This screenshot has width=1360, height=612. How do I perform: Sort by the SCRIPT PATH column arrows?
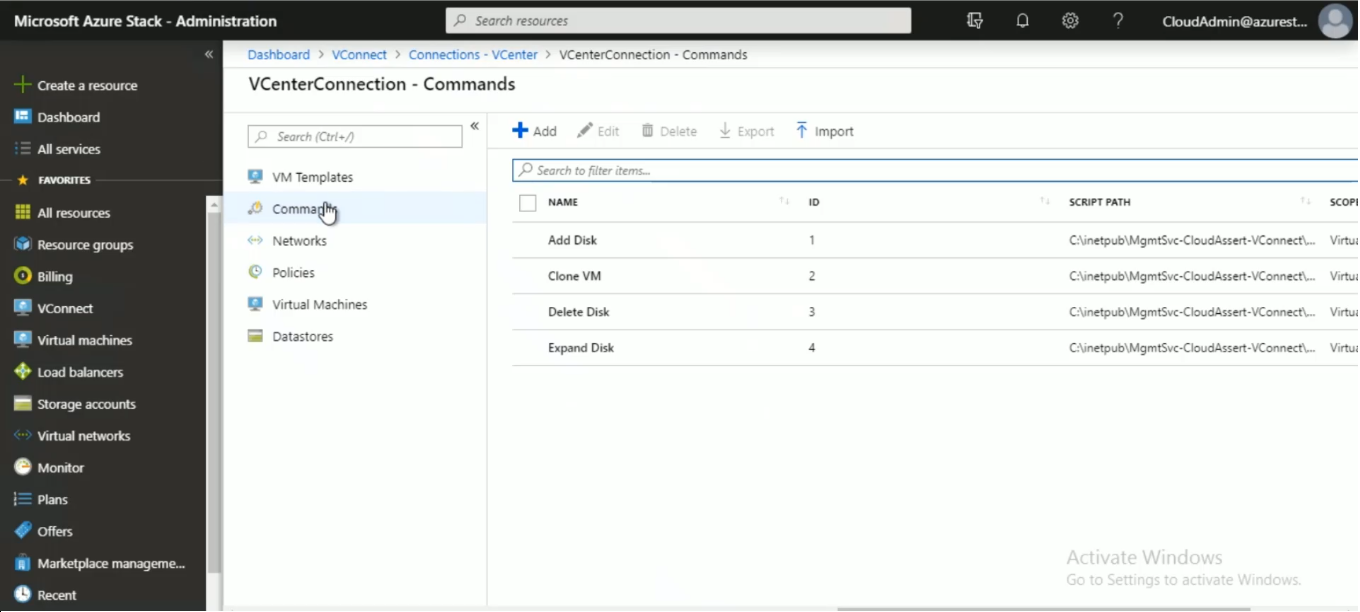coord(1305,202)
